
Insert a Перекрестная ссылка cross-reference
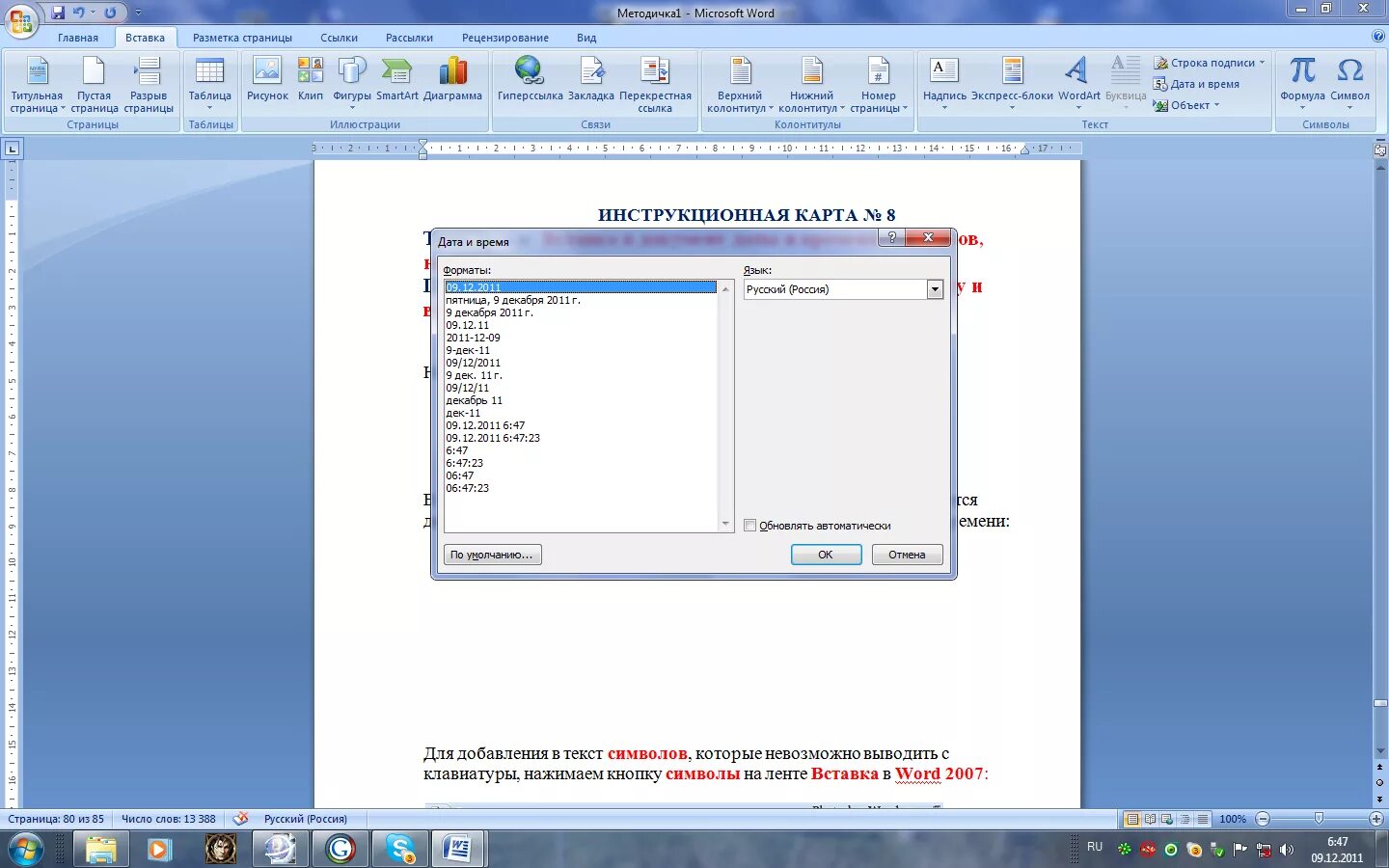(x=655, y=85)
